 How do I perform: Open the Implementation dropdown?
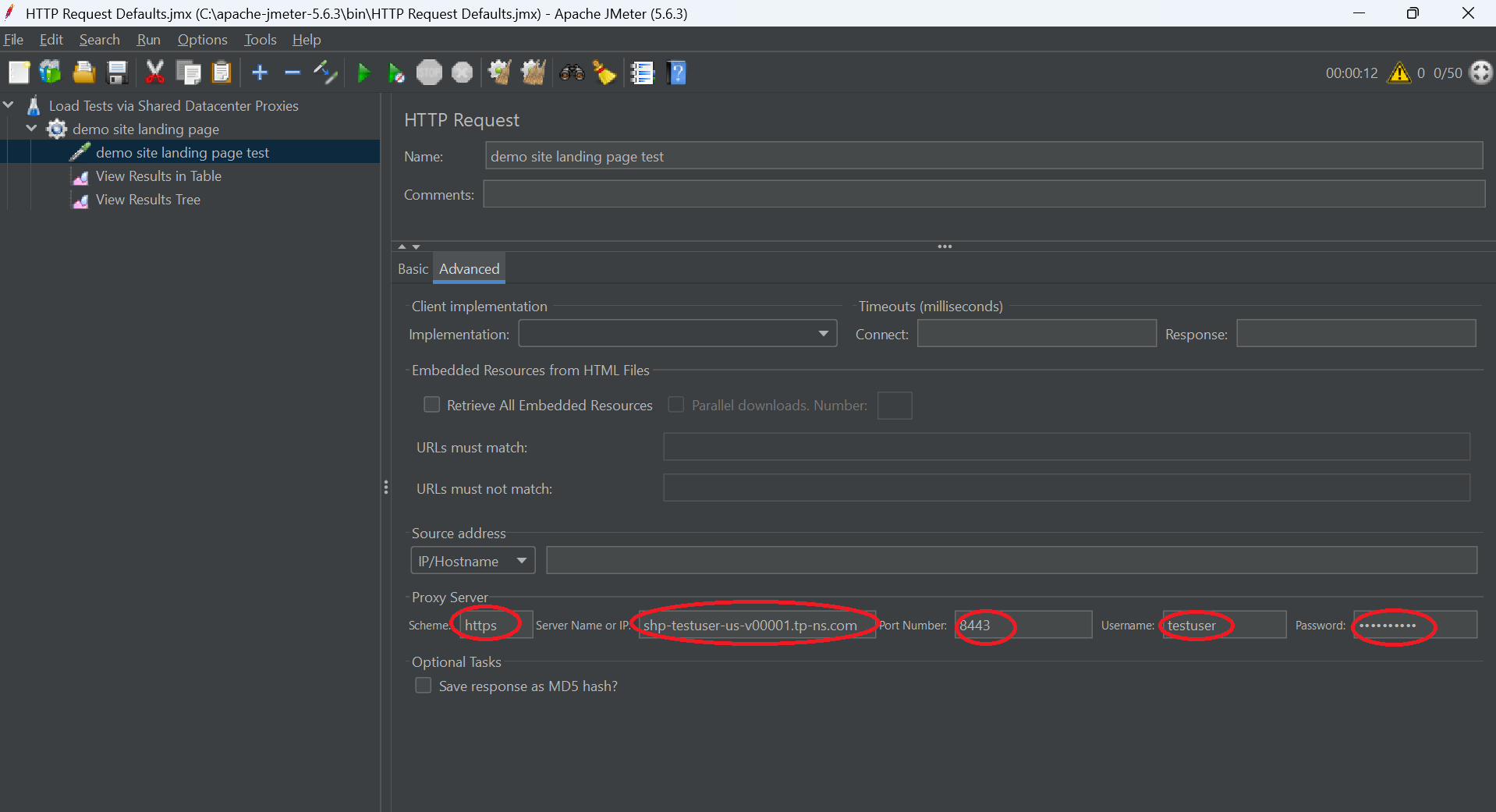click(677, 334)
